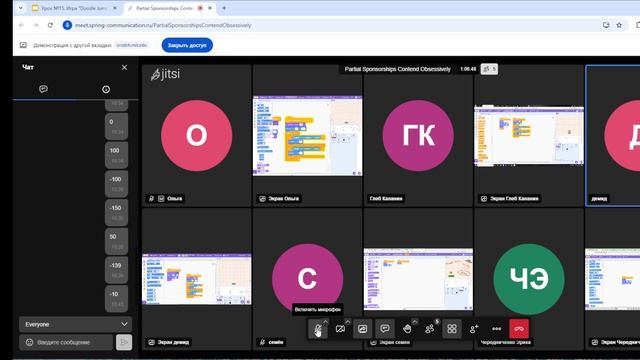Click the meeting title 'Partial Sponsorships Contend Obsessively'
This screenshot has height=360, width=640.
coord(398,69)
